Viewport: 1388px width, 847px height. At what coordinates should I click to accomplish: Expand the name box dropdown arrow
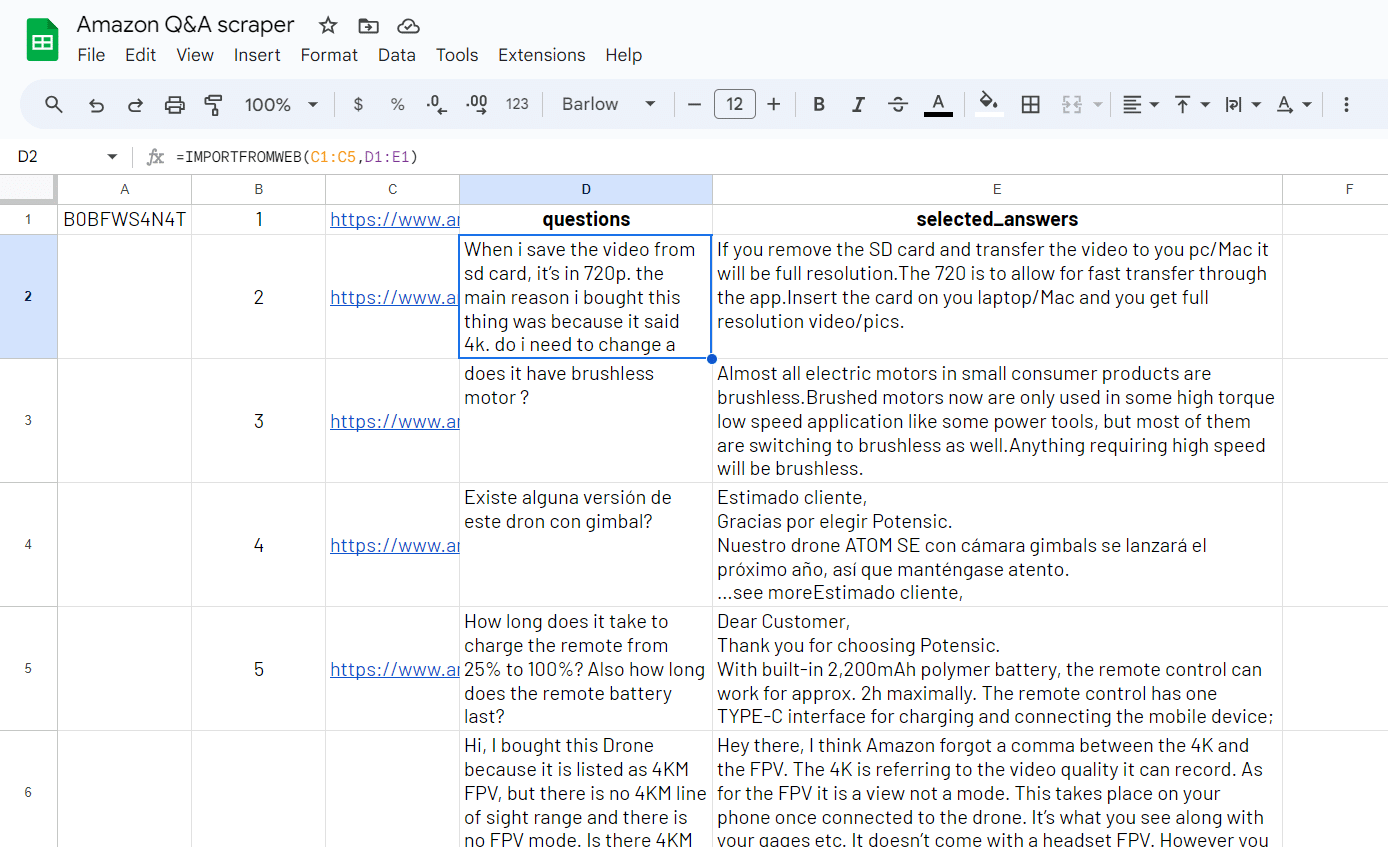112,157
